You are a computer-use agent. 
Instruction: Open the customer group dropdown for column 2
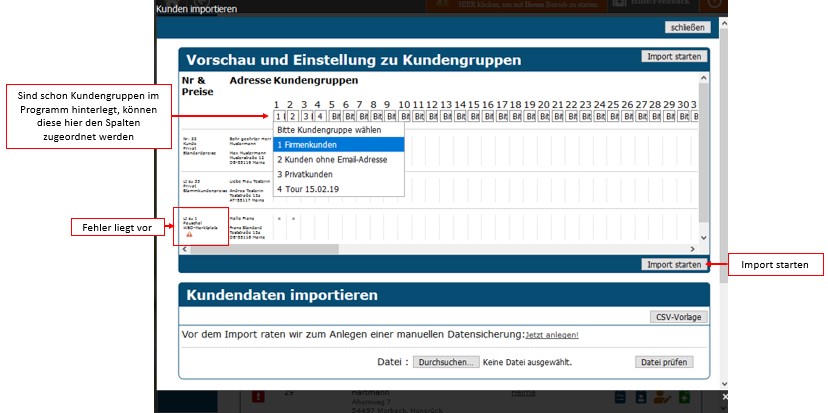292,116
